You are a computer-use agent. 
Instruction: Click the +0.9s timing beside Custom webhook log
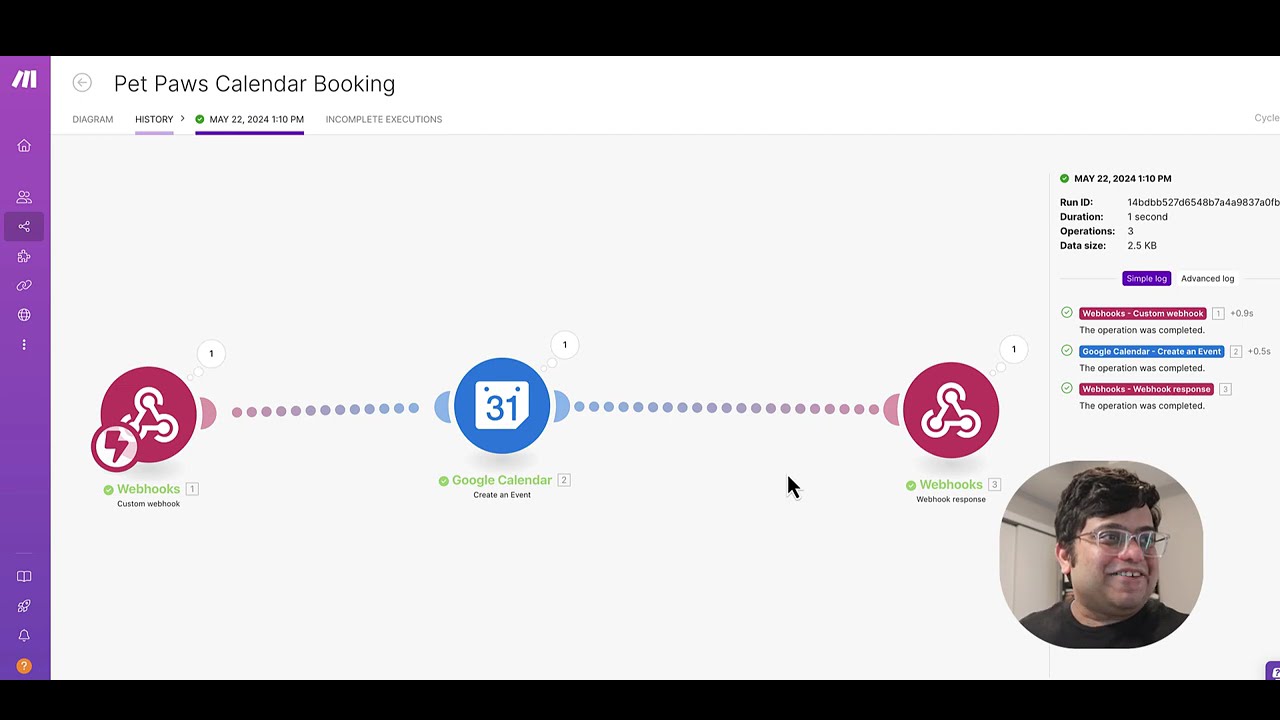coord(1242,314)
